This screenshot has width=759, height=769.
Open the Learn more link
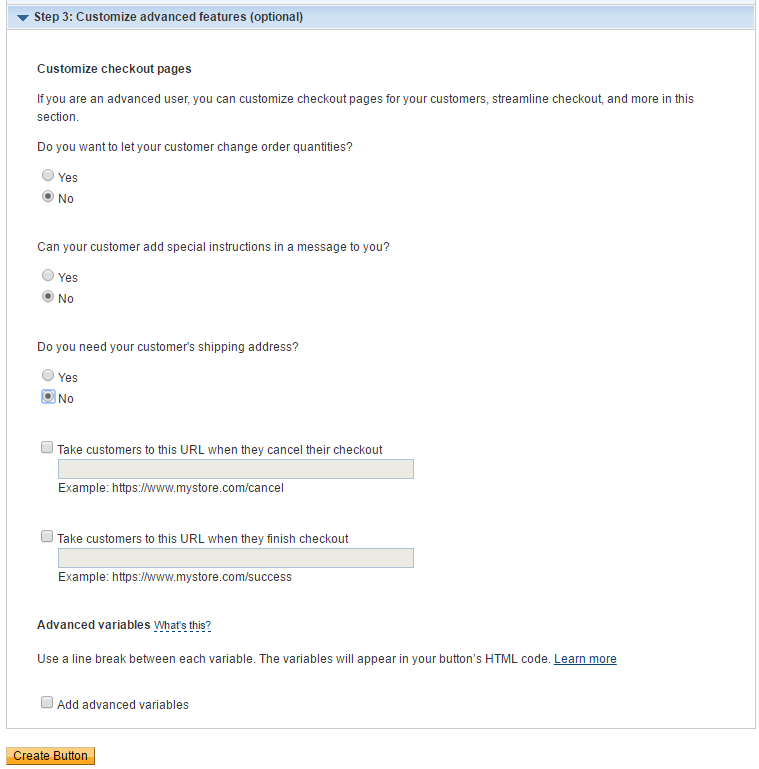pos(585,659)
